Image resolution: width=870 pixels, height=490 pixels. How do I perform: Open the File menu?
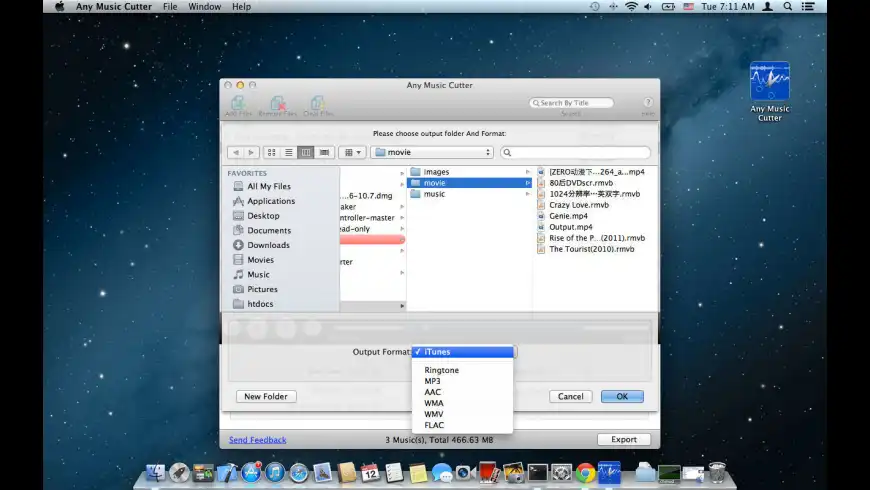coord(170,7)
